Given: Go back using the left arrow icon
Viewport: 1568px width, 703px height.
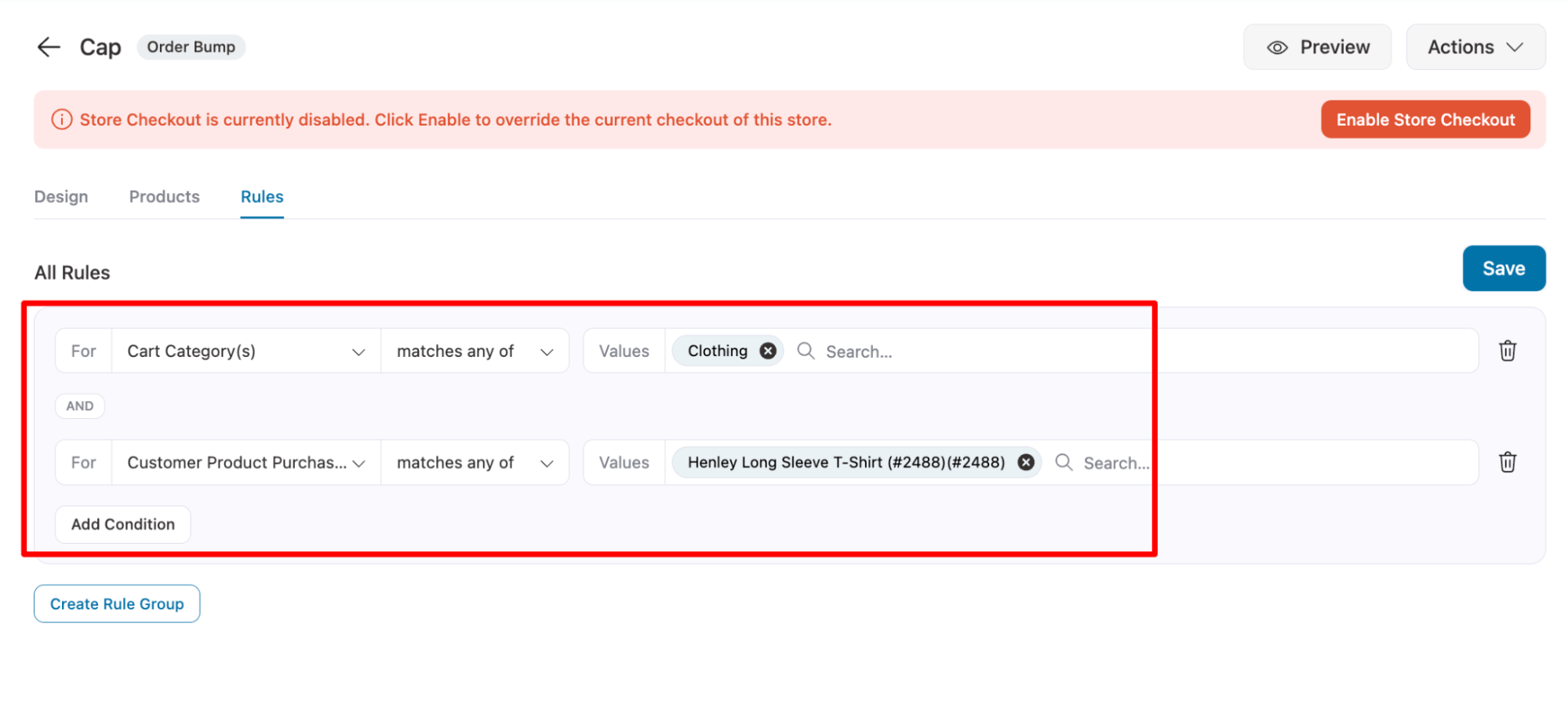Looking at the screenshot, I should point(49,47).
